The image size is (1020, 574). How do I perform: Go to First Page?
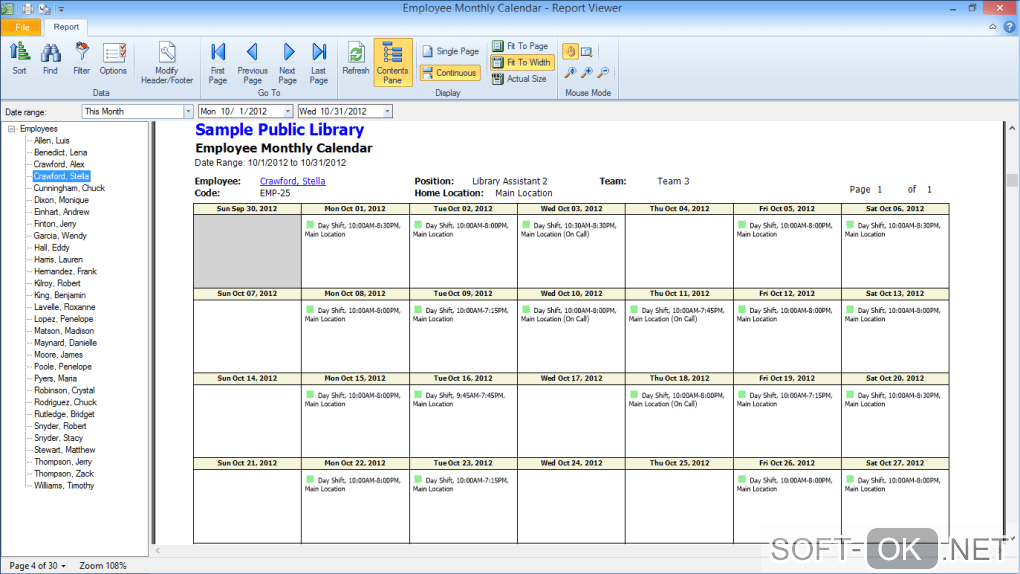coord(218,63)
